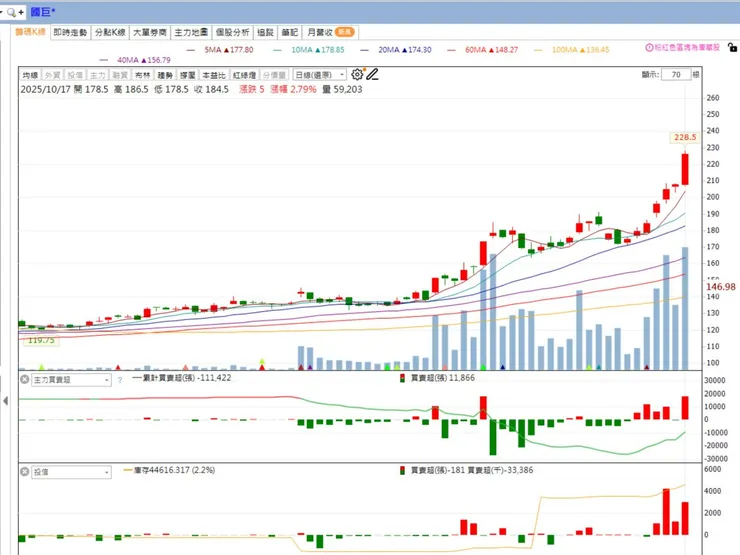Click the 國巨 stock name title
The height and width of the screenshot is (555, 740).
point(42,12)
